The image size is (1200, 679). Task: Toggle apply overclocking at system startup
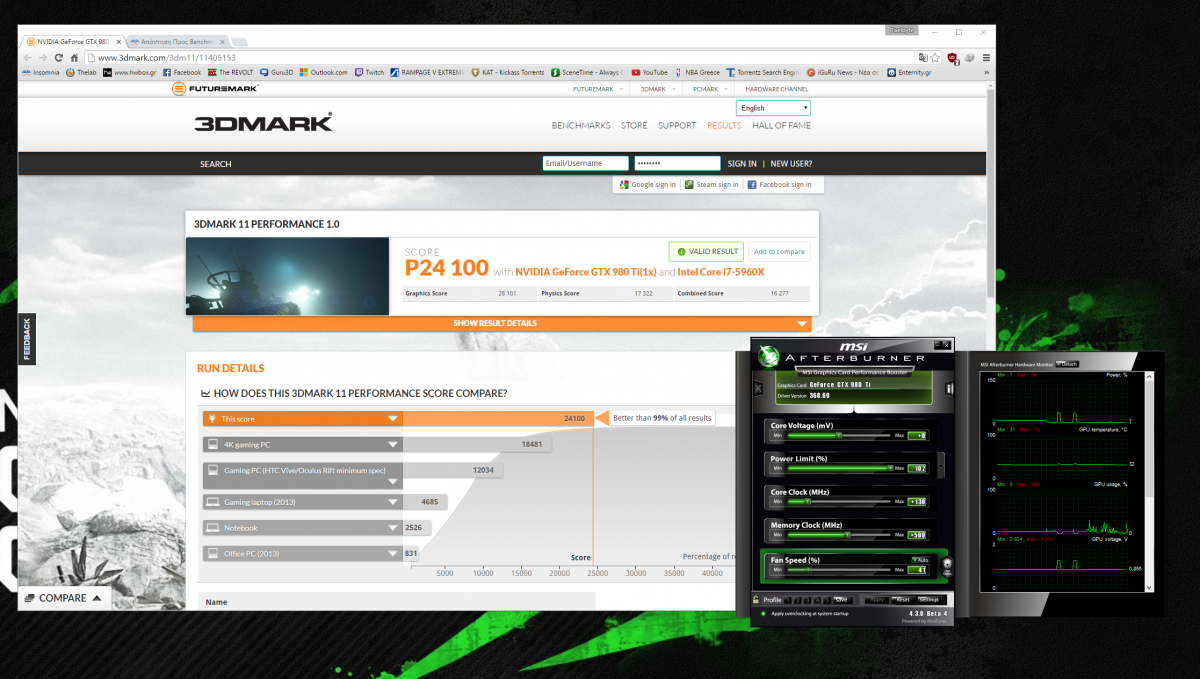pos(764,613)
